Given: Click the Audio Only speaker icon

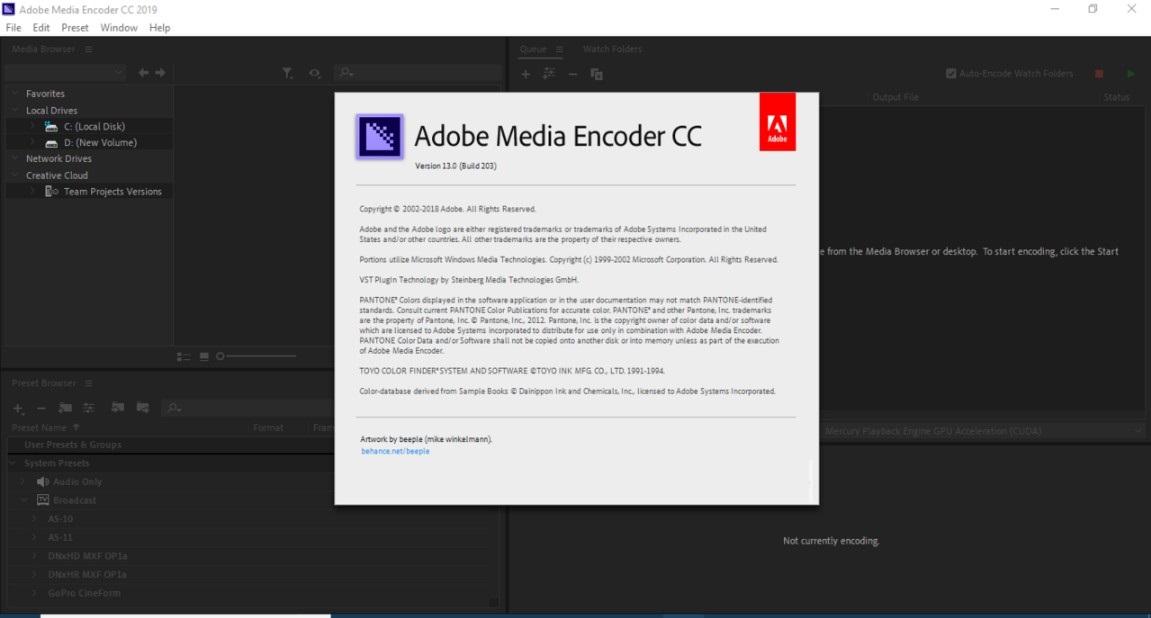Looking at the screenshot, I should tap(43, 481).
